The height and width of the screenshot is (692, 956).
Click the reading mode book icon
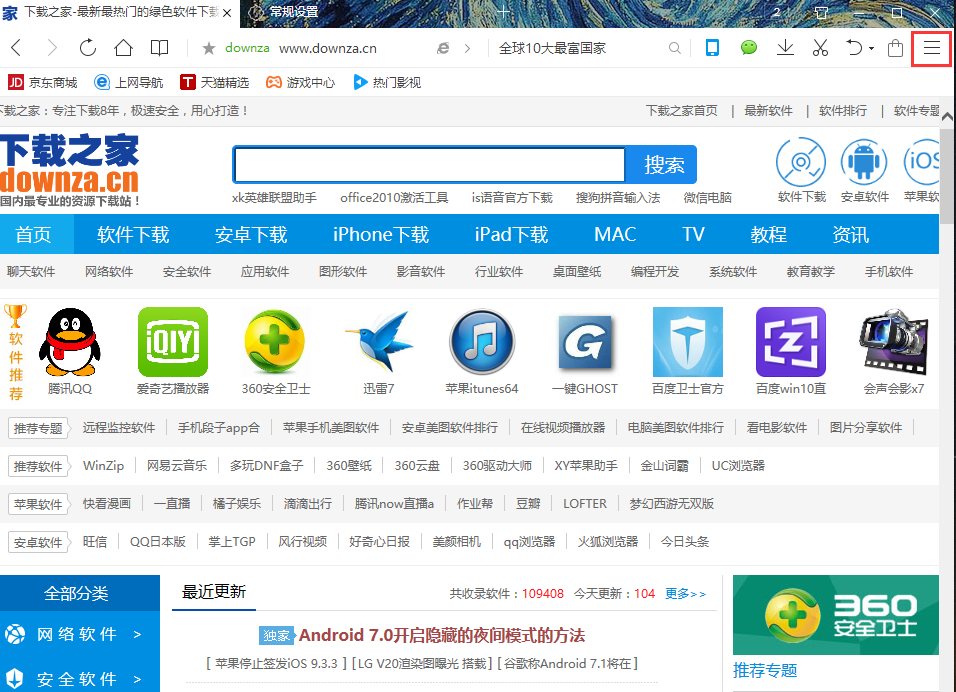158,47
